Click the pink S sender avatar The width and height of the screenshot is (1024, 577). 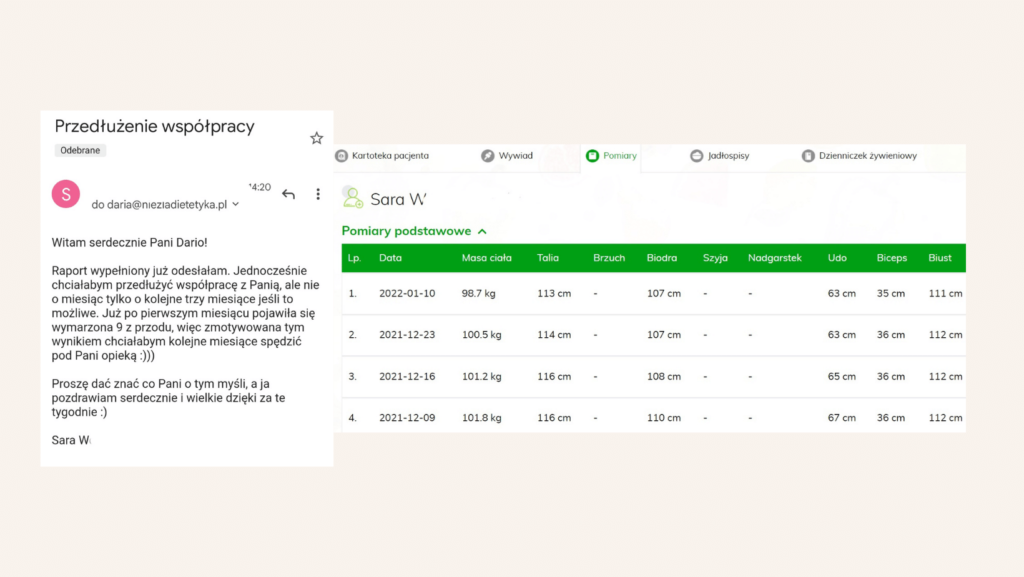pyautogui.click(x=66, y=194)
